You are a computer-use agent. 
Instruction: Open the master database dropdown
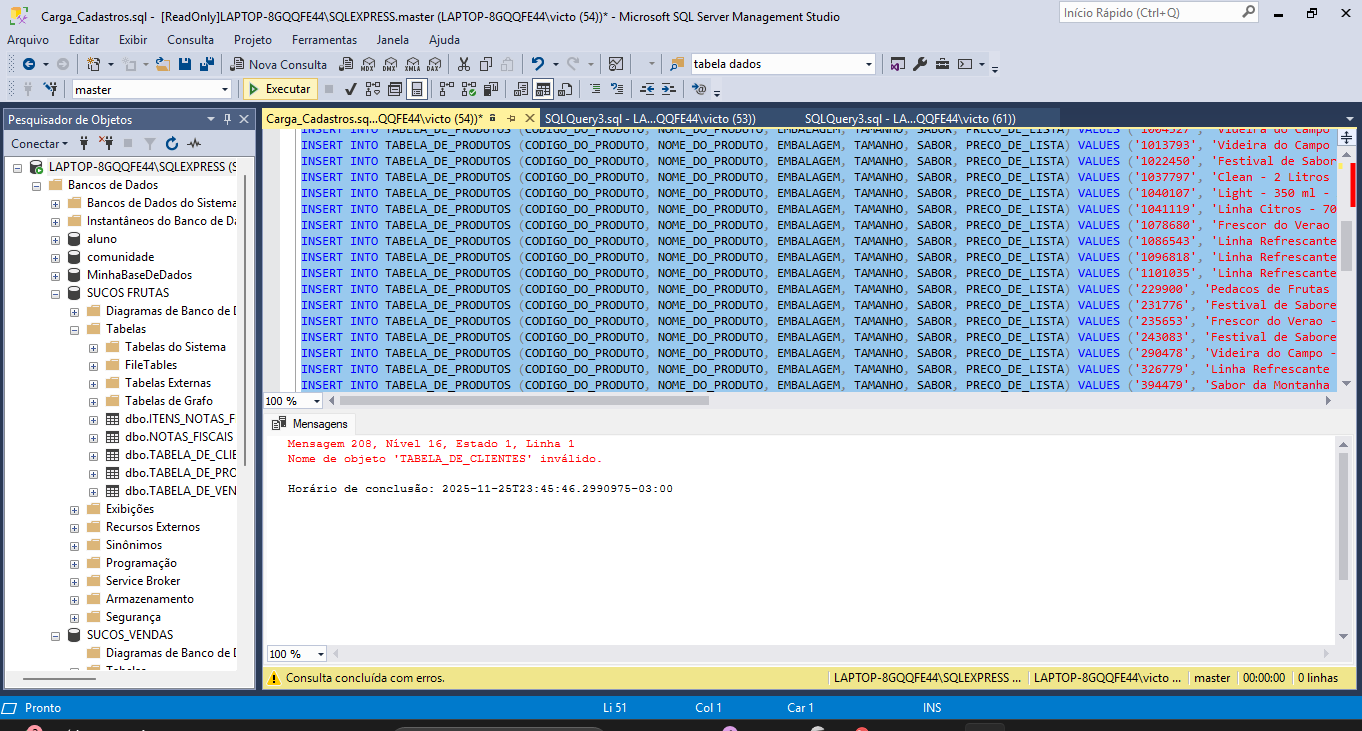[225, 89]
